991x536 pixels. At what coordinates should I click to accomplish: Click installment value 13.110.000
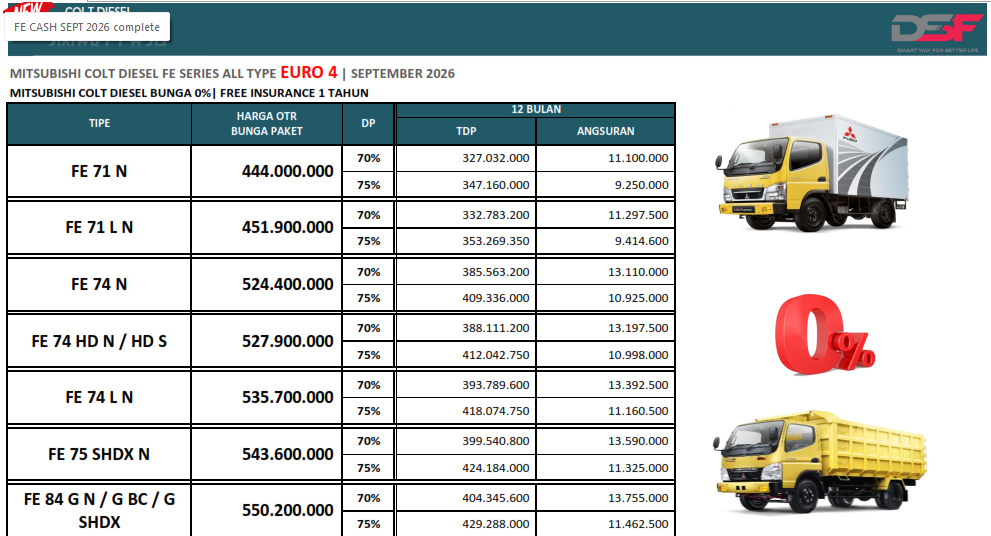638,272
